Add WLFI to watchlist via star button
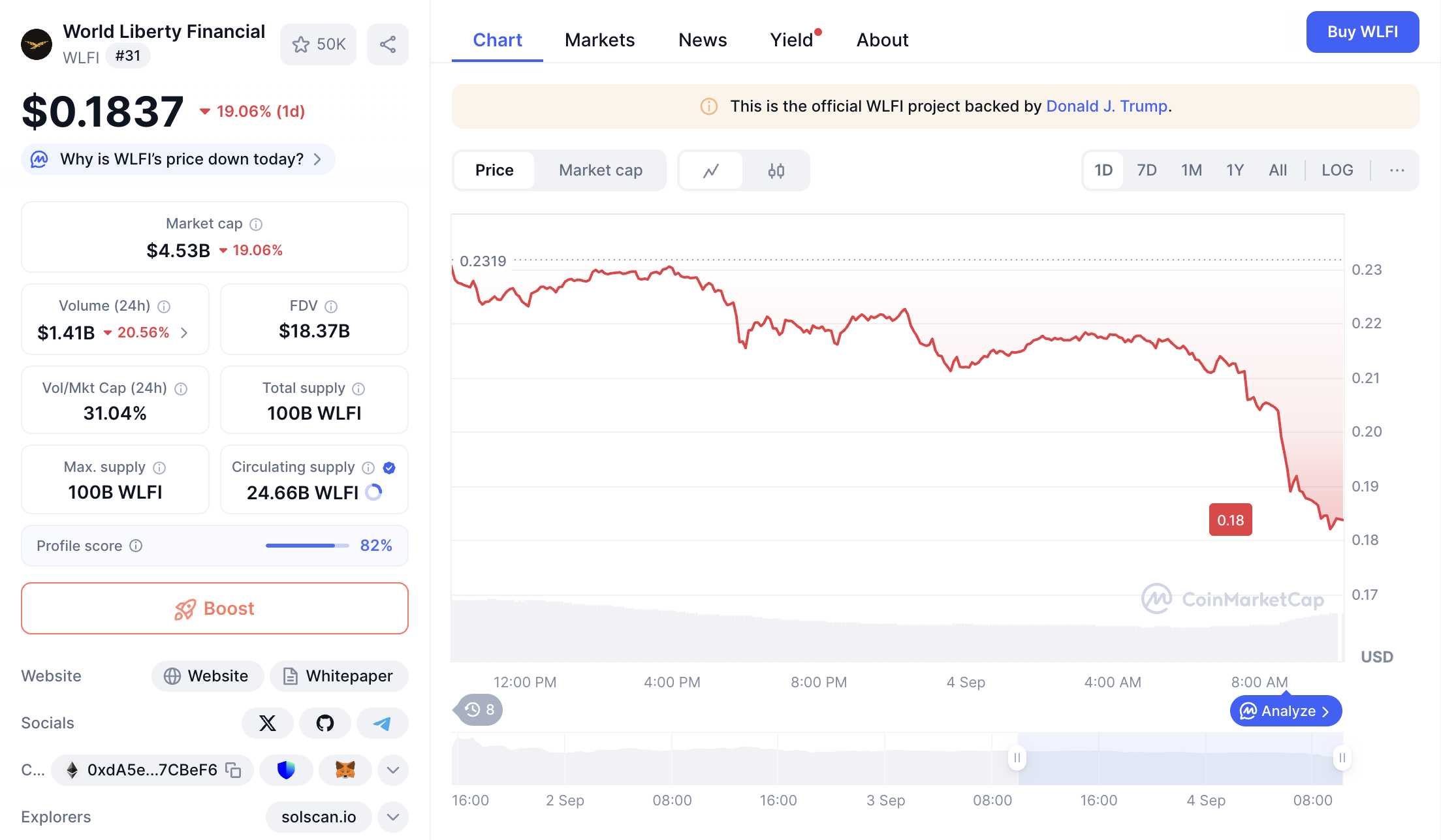This screenshot has width=1441, height=840. pos(319,44)
